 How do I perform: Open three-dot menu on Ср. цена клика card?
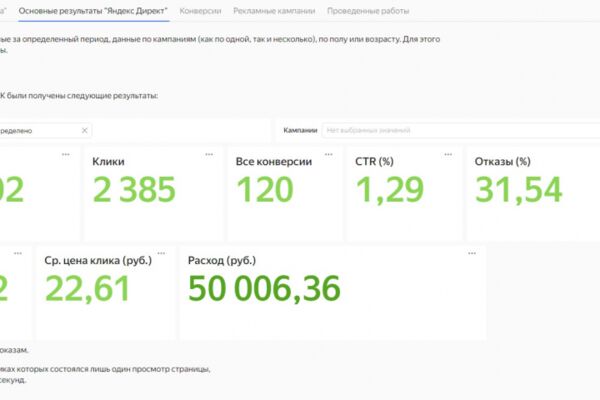click(x=161, y=253)
